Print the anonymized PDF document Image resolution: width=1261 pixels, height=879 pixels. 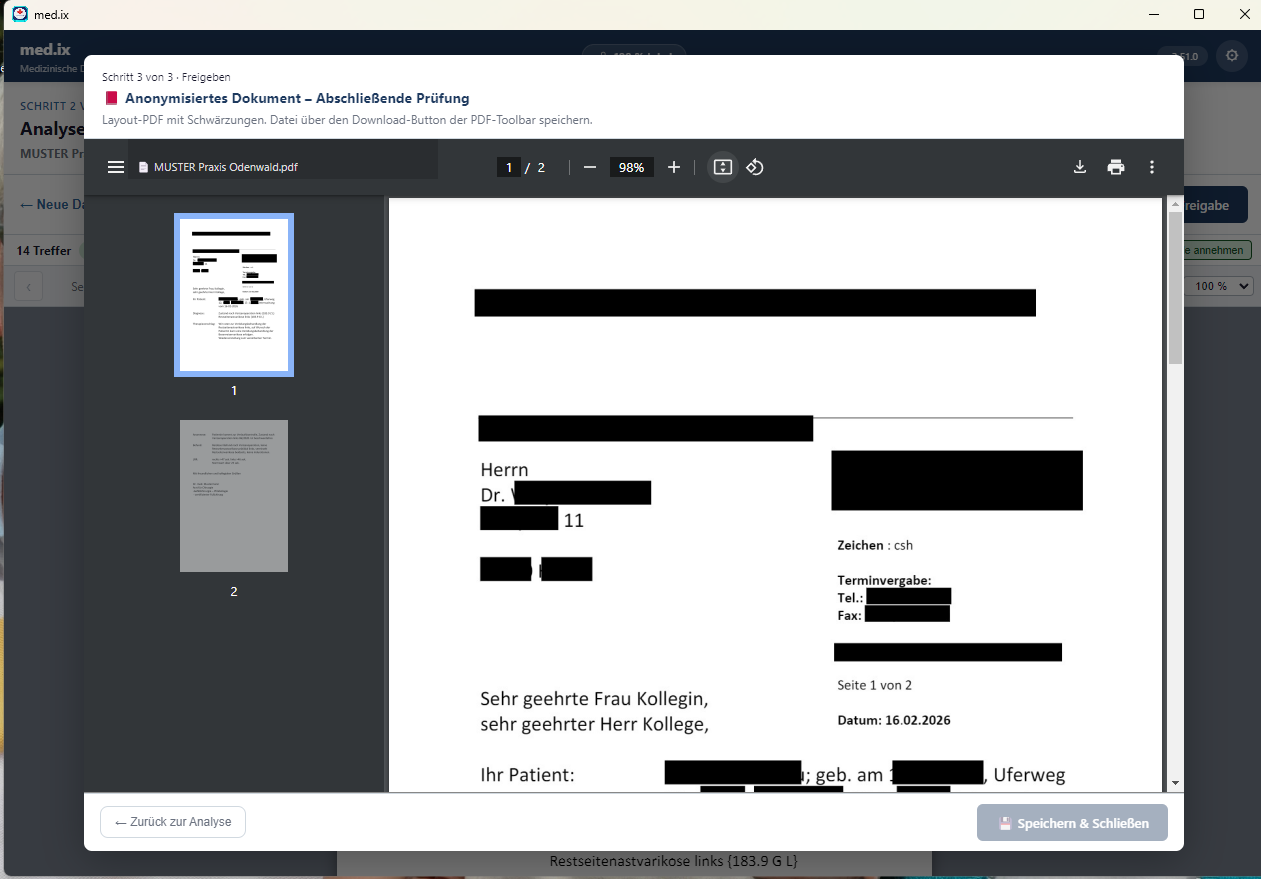pyautogui.click(x=1116, y=167)
